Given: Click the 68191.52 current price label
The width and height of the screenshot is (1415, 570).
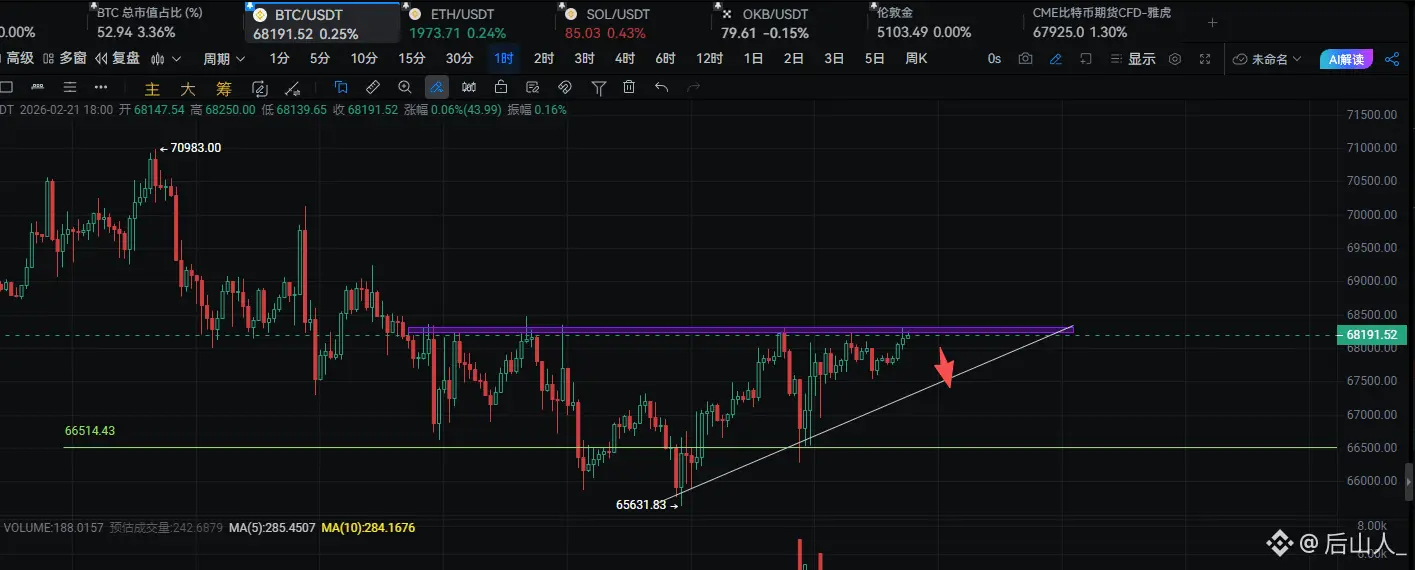Looking at the screenshot, I should point(1374,335).
